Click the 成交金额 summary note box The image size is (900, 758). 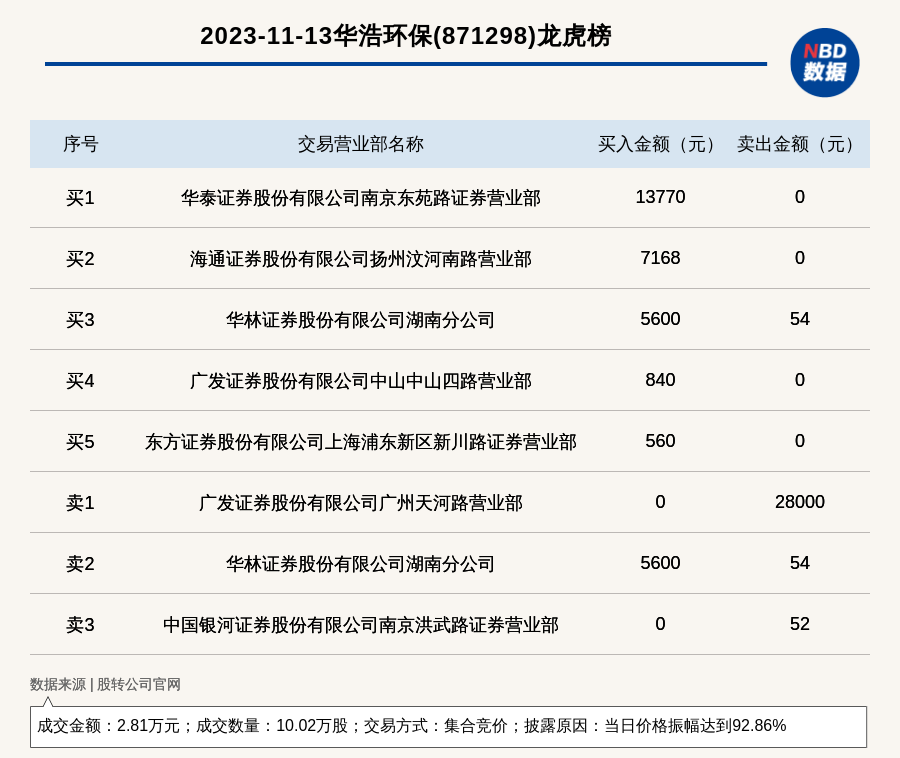(x=448, y=726)
